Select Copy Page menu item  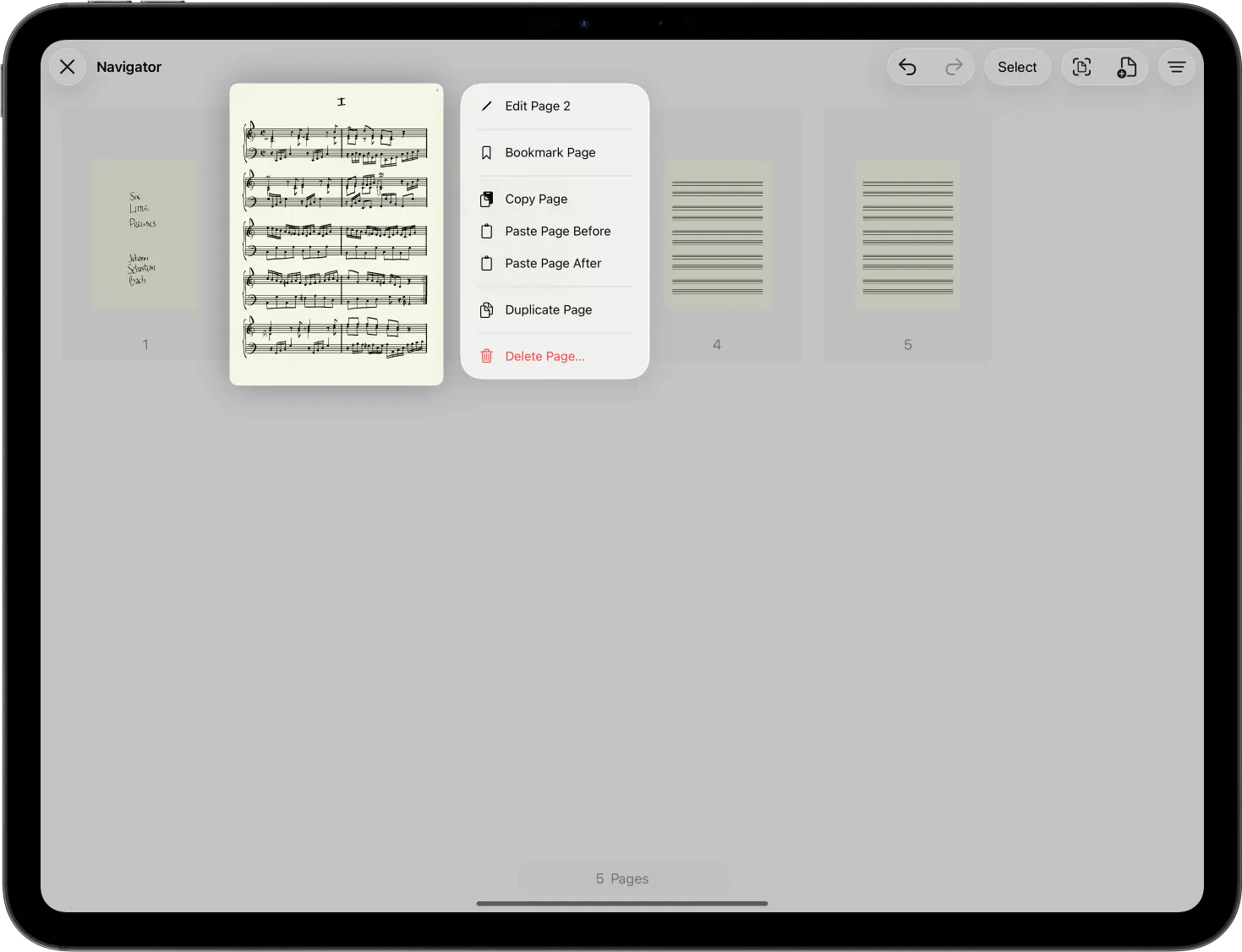tap(555, 199)
